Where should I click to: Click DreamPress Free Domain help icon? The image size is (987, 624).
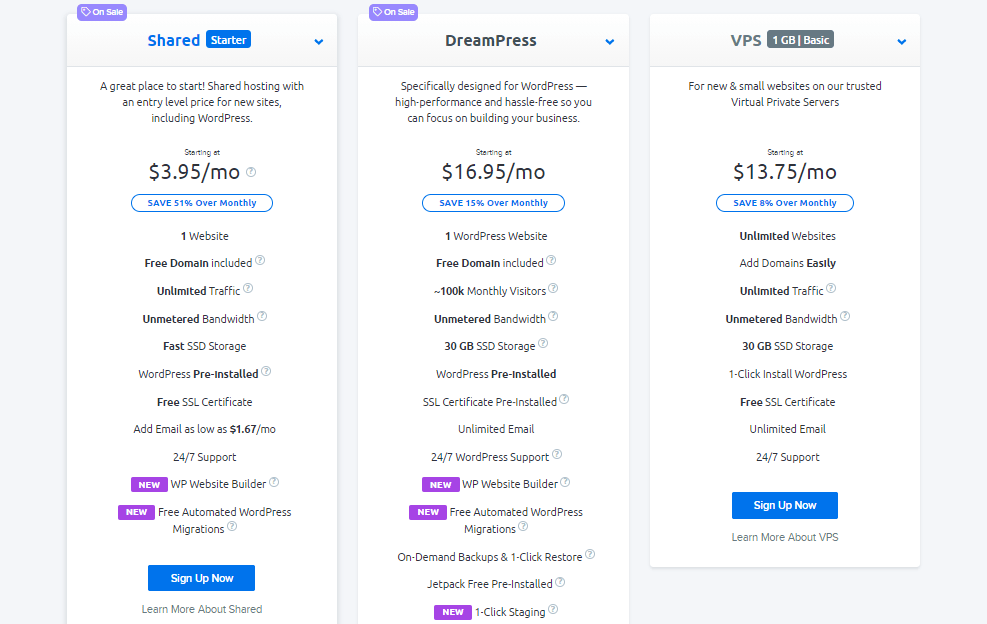[x=551, y=260]
